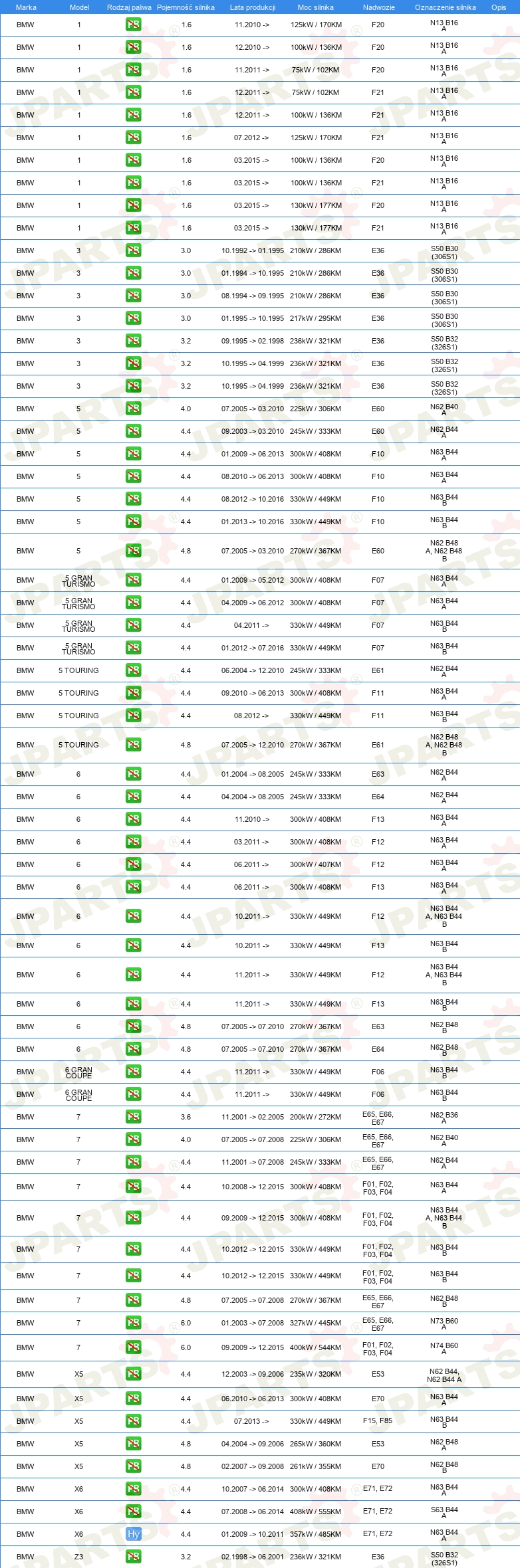This screenshot has height=1568, width=520.
Task: Select the '327kW / 445KM' power cell
Action: 316,1323
